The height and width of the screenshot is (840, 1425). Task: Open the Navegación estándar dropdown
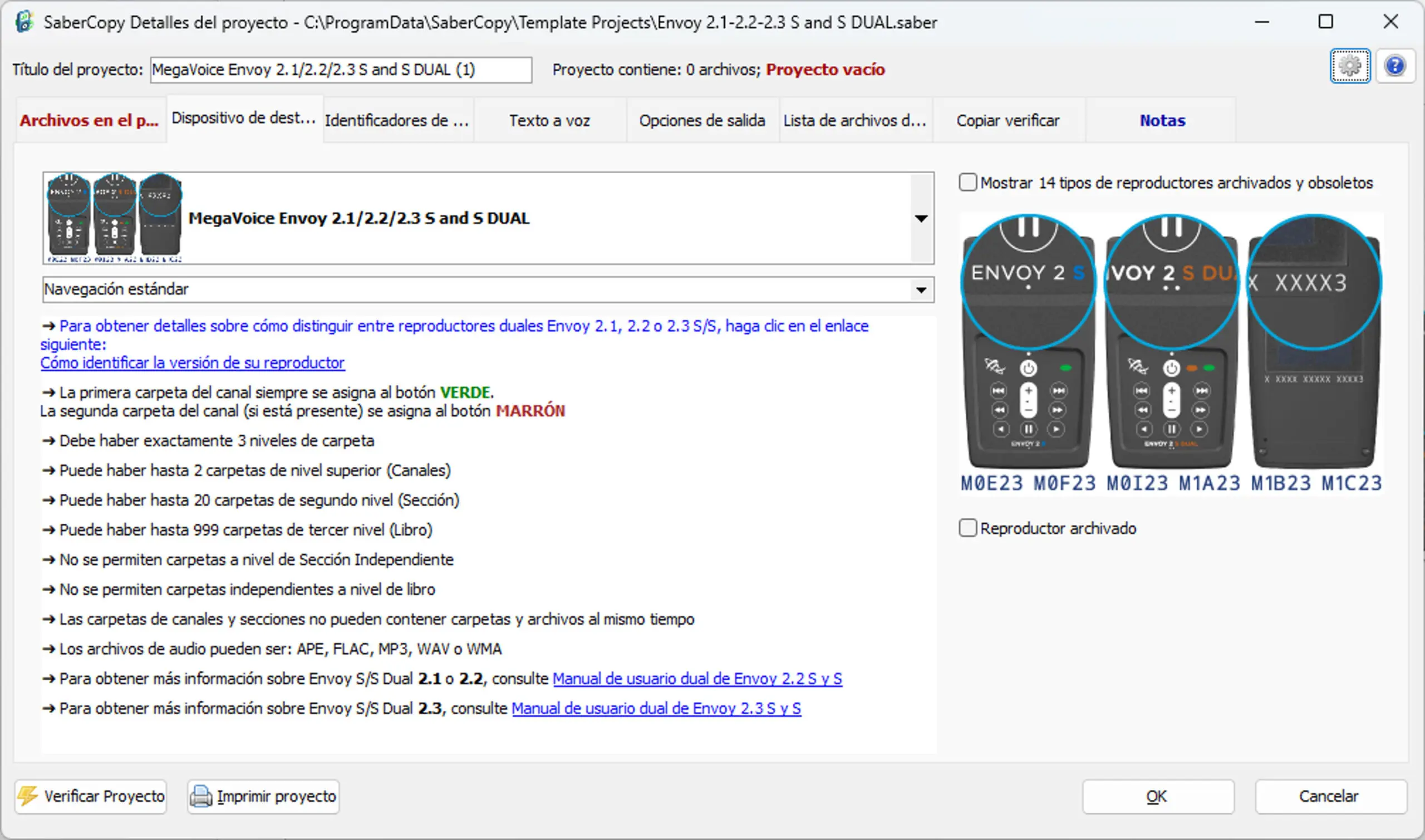click(x=921, y=290)
